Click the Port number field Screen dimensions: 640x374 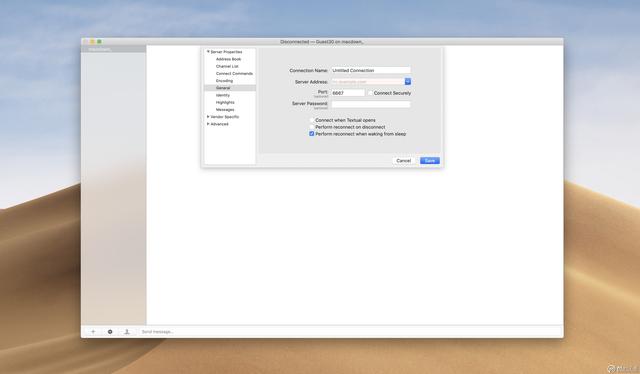pos(348,93)
